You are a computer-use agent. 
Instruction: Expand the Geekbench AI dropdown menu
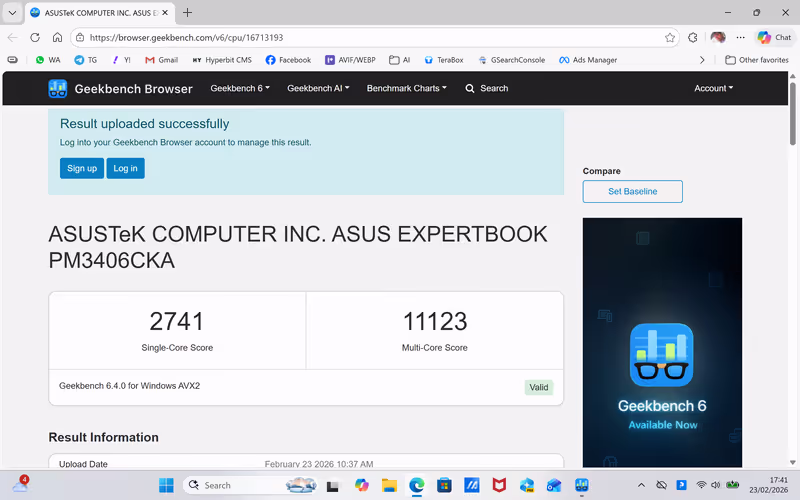(318, 88)
